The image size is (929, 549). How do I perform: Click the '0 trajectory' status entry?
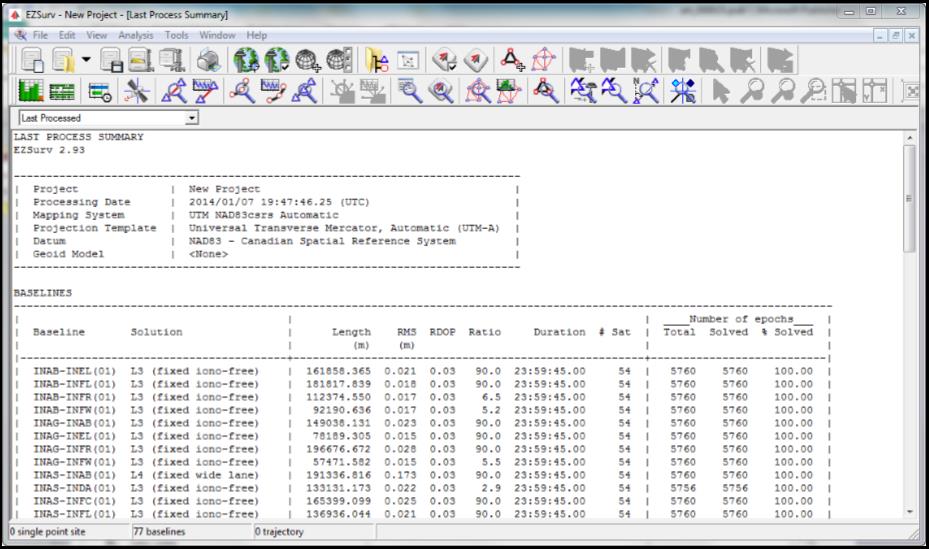click(279, 531)
